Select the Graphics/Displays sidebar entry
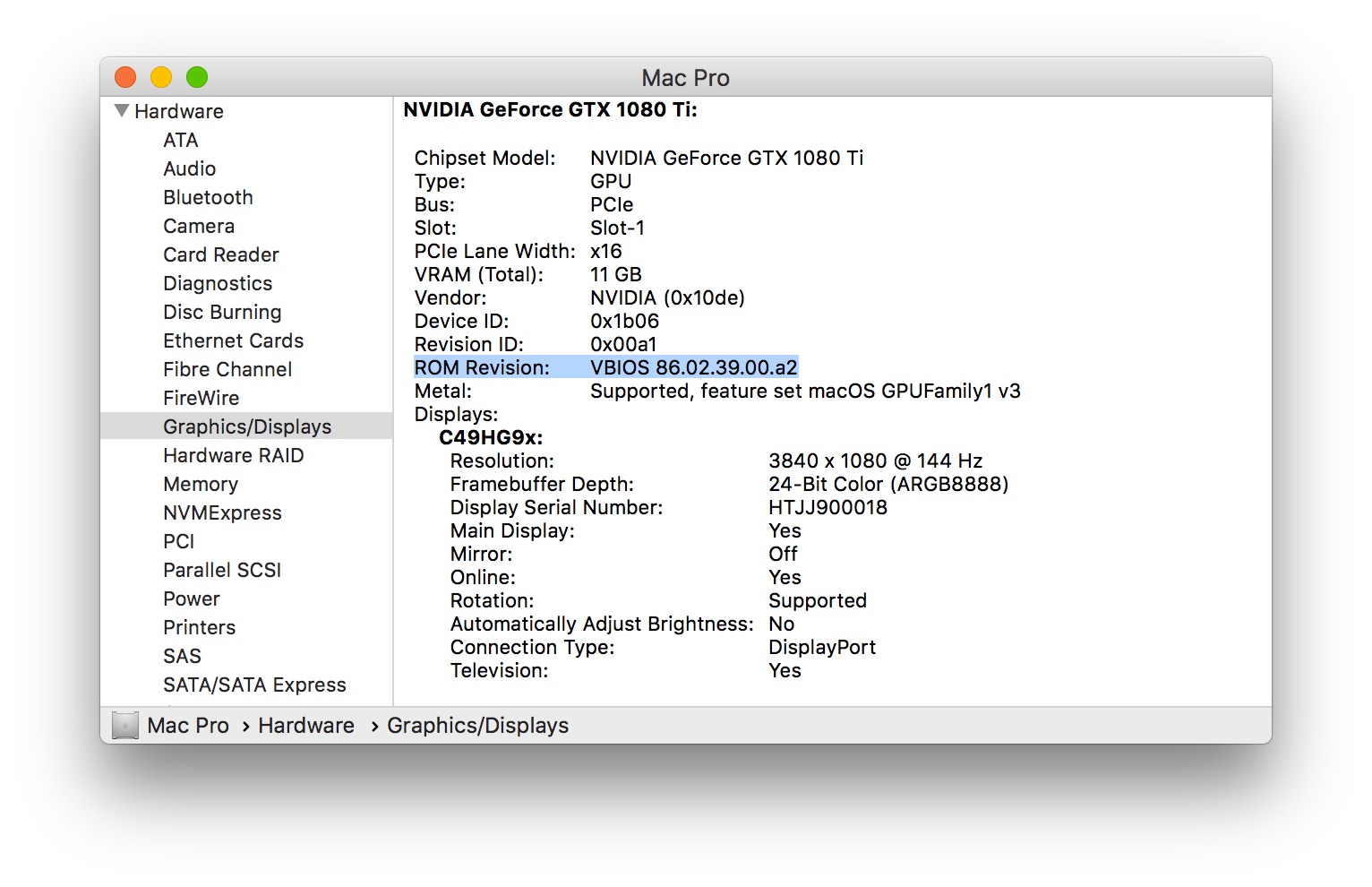 pyautogui.click(x=247, y=426)
